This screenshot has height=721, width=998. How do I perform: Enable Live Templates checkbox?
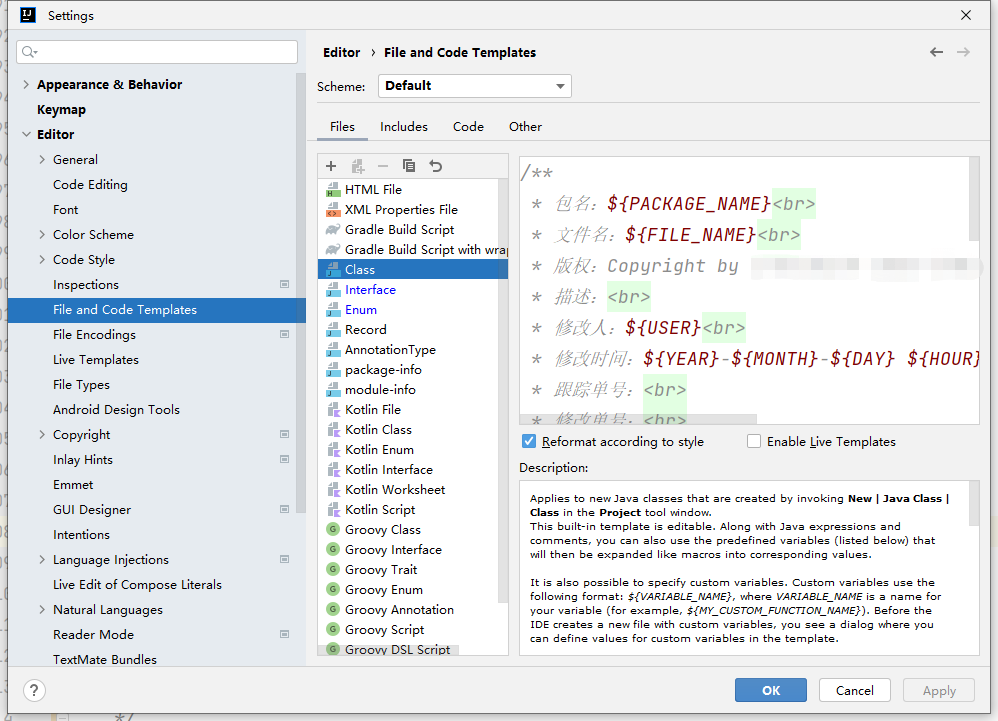754,441
